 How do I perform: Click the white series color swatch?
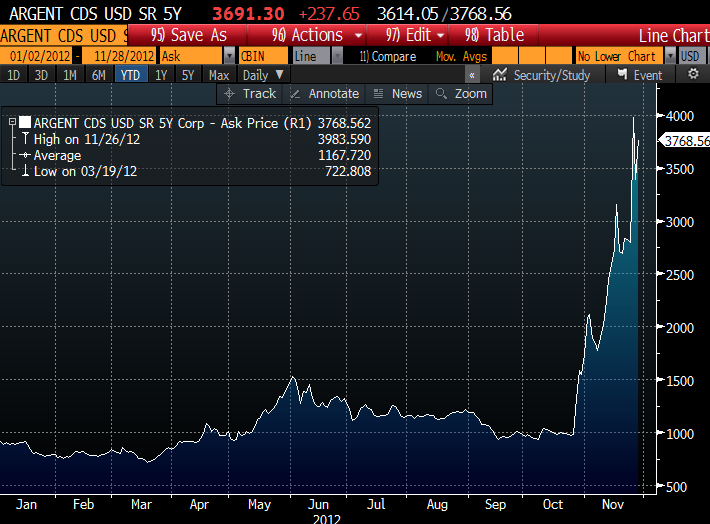coord(25,122)
